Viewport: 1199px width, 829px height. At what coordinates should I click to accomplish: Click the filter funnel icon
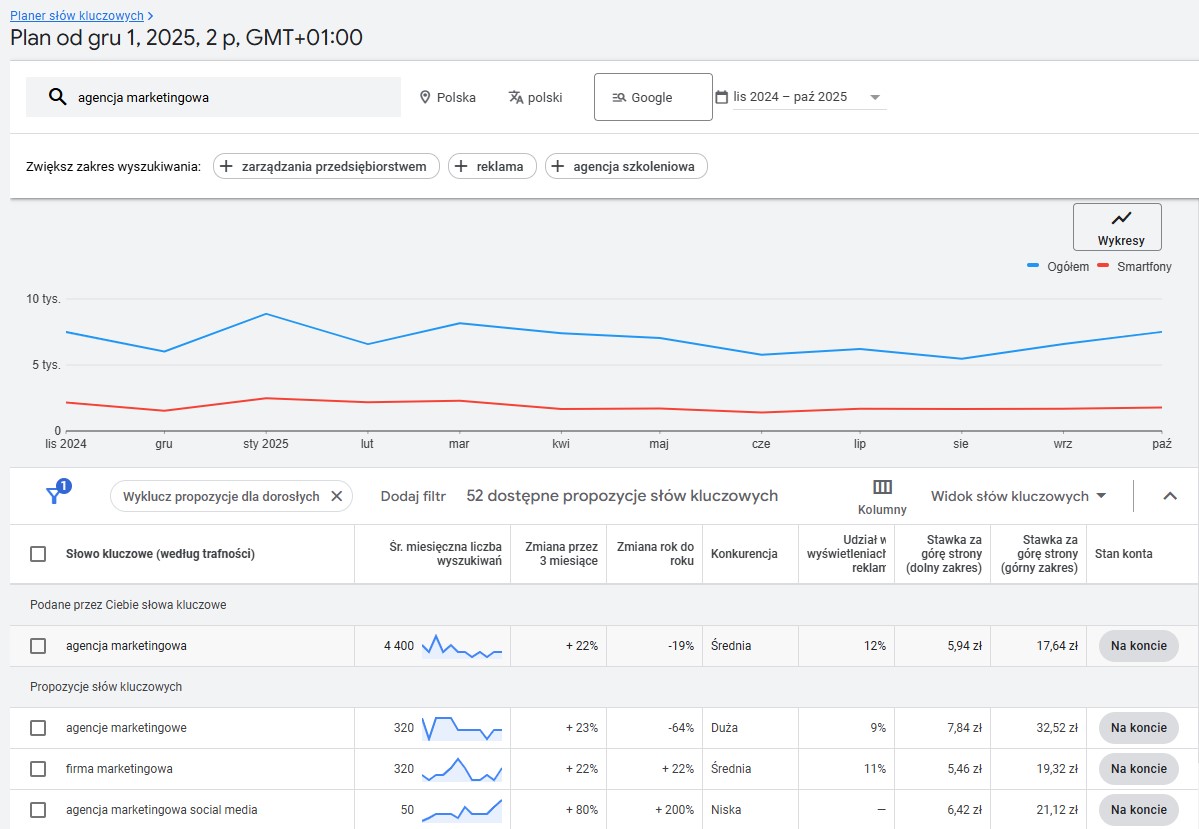pyautogui.click(x=55, y=495)
